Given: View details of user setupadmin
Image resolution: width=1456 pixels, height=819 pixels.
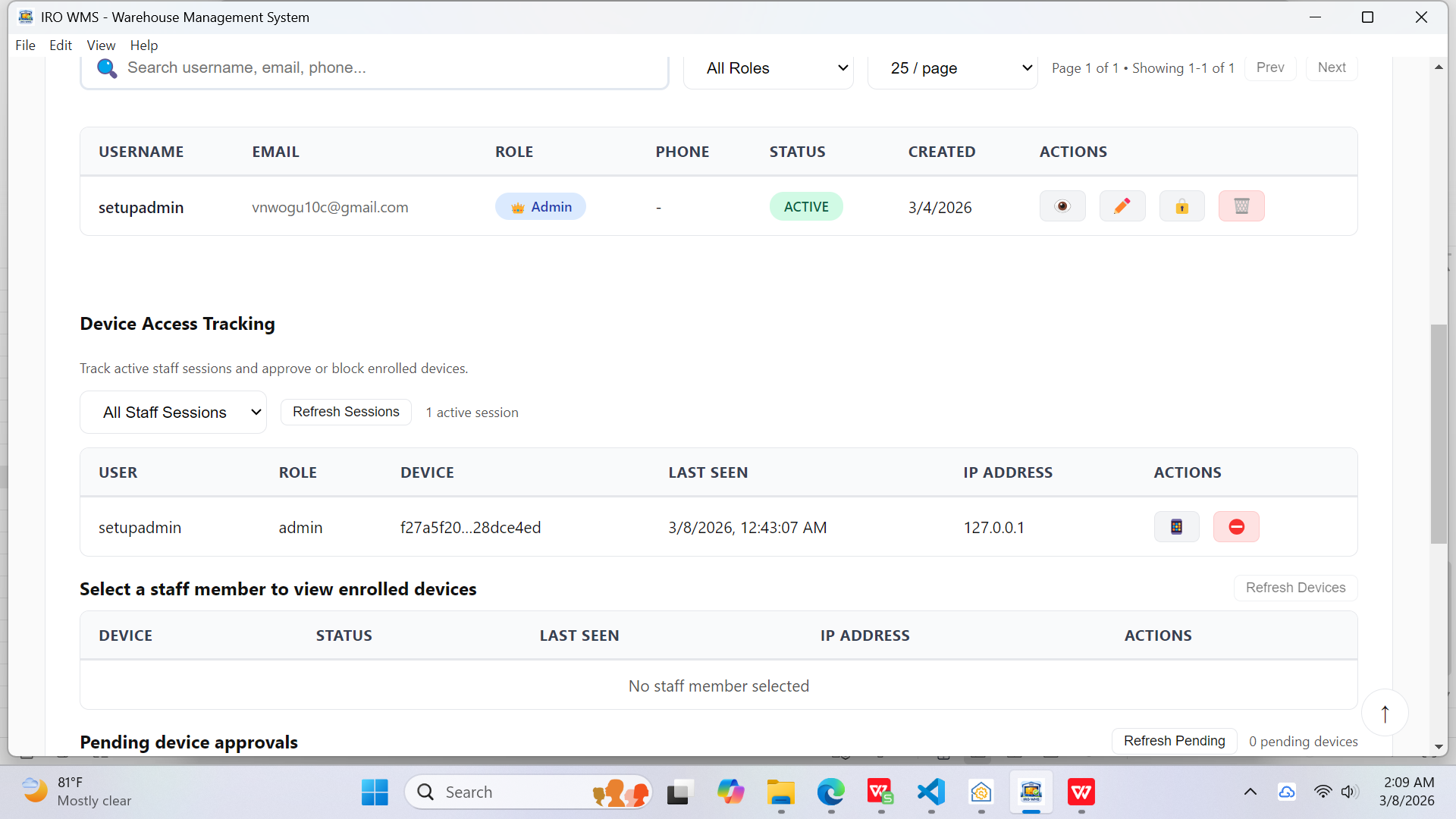Looking at the screenshot, I should (x=1062, y=206).
